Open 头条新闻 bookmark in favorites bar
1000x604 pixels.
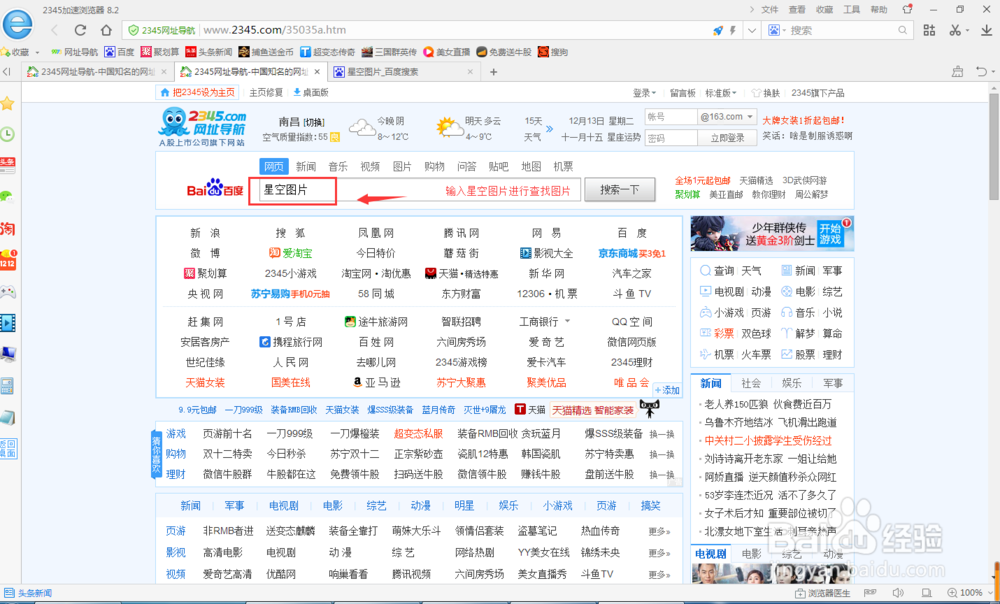[x=209, y=52]
